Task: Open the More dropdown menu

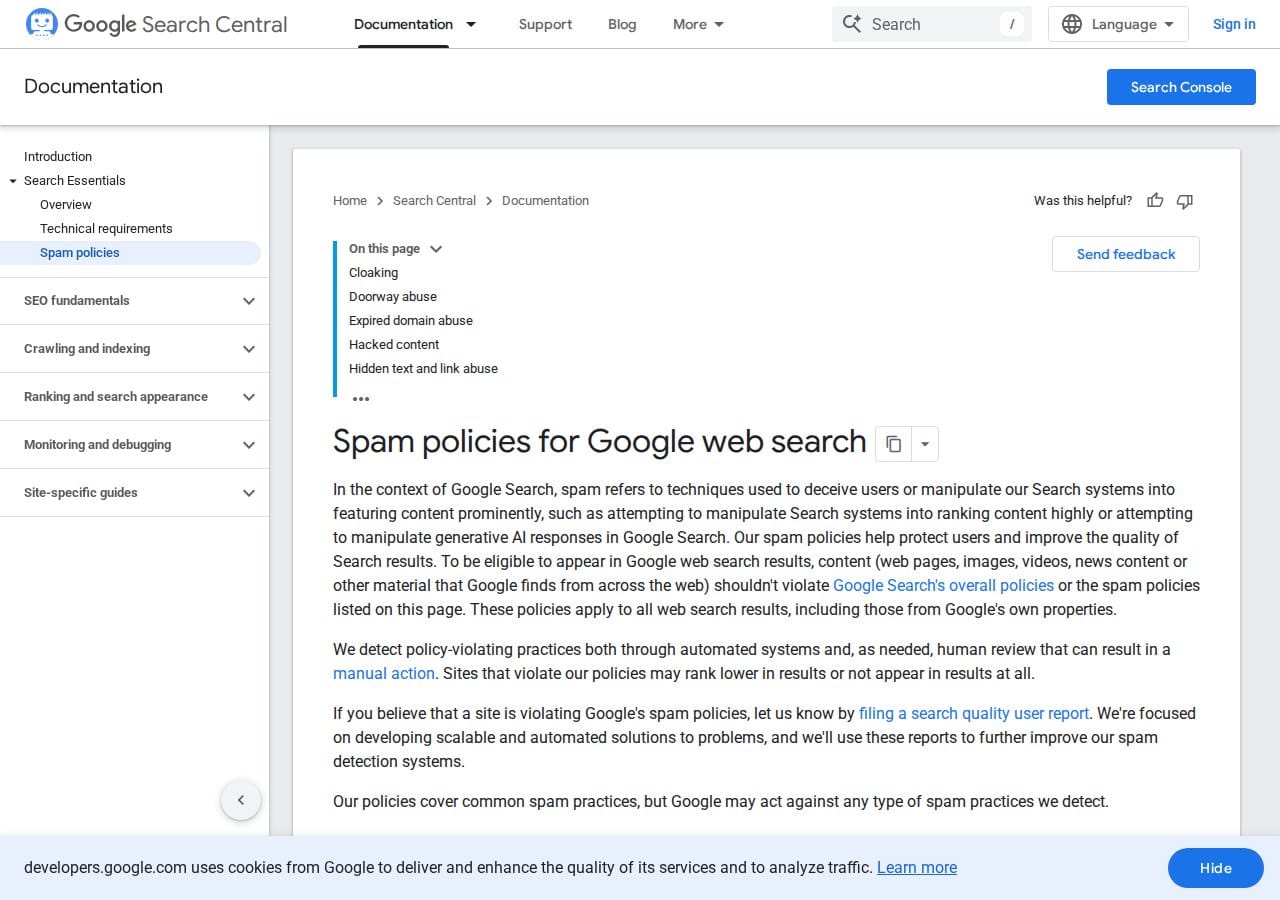Action: (699, 24)
